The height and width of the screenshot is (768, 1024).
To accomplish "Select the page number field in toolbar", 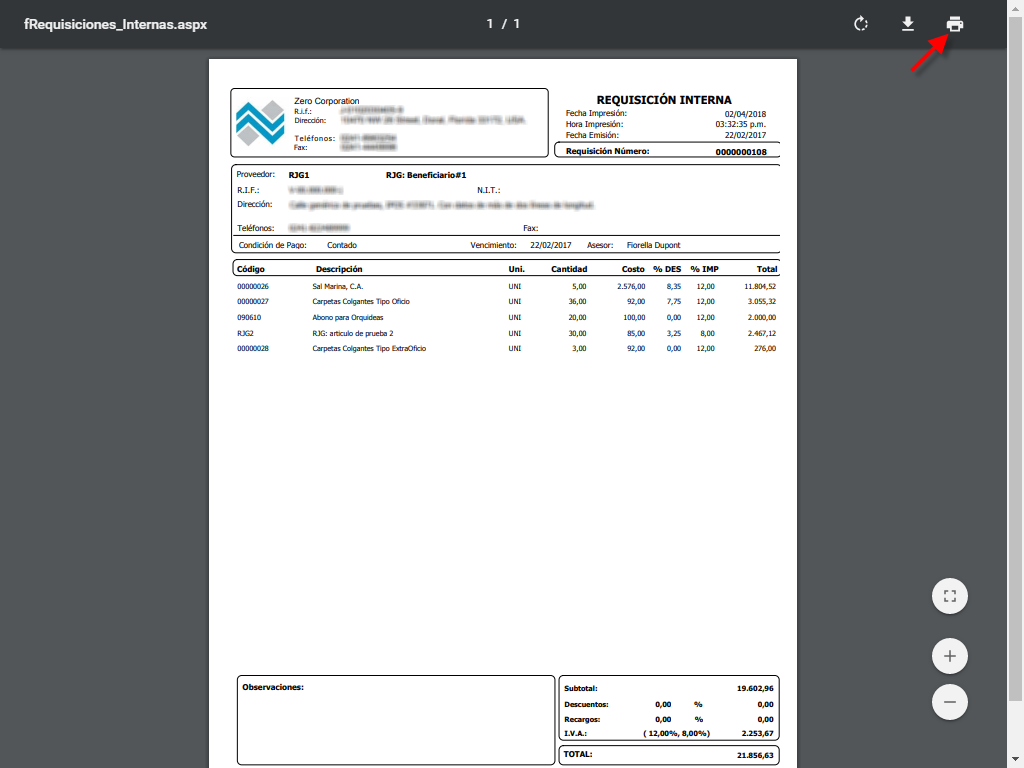I will (x=490, y=24).
